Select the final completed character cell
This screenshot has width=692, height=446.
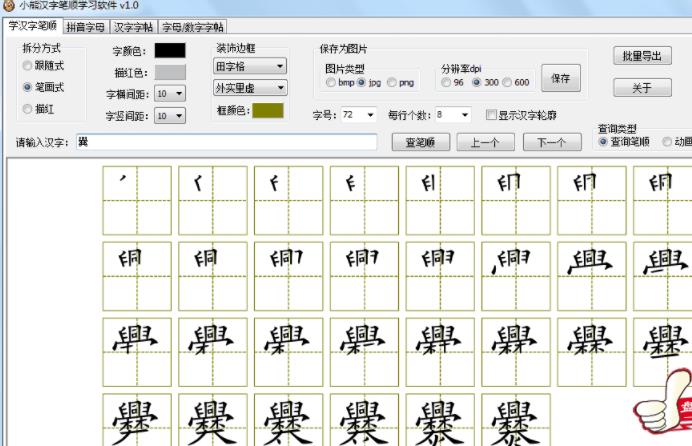(x=516, y=420)
